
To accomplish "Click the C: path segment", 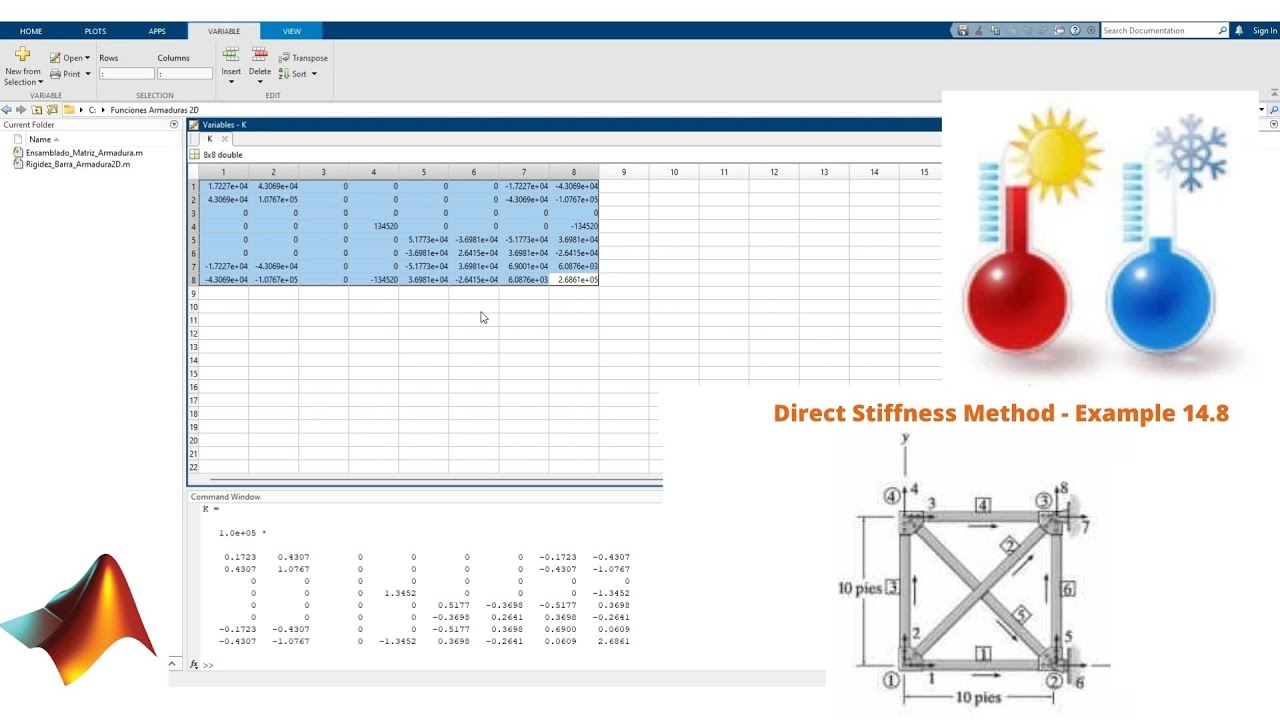I will click(93, 110).
